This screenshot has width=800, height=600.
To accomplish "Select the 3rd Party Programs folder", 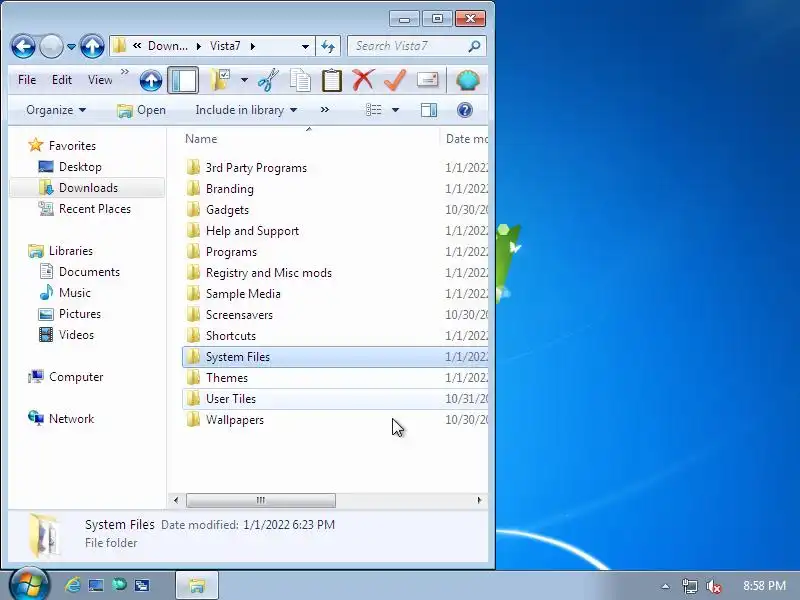I will [256, 168].
